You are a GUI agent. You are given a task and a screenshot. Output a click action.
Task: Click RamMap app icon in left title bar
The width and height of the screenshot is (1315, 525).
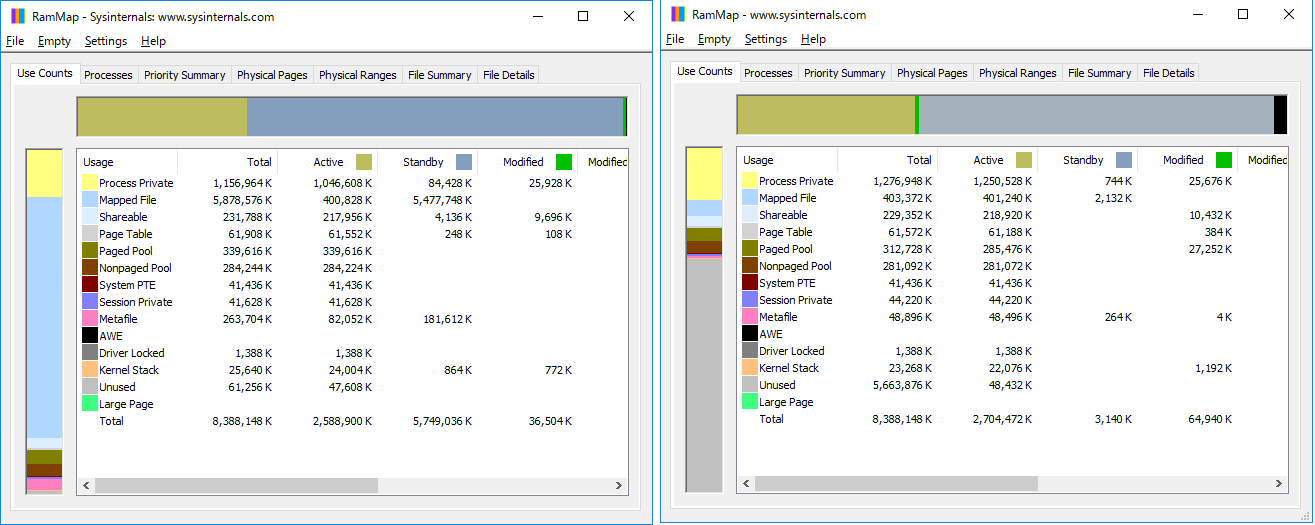click(18, 16)
